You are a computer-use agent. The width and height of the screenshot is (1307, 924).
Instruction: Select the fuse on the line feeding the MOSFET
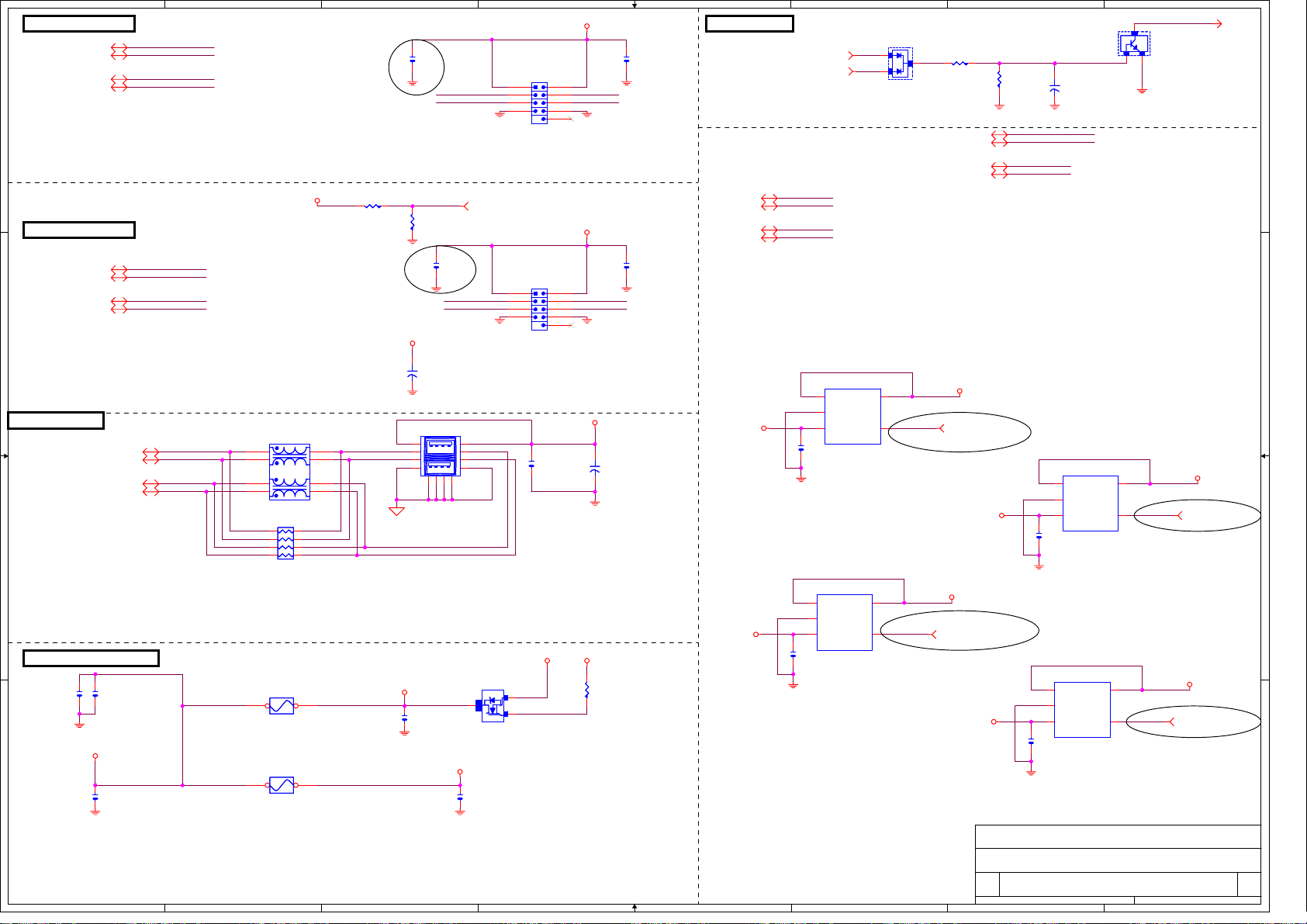[282, 706]
